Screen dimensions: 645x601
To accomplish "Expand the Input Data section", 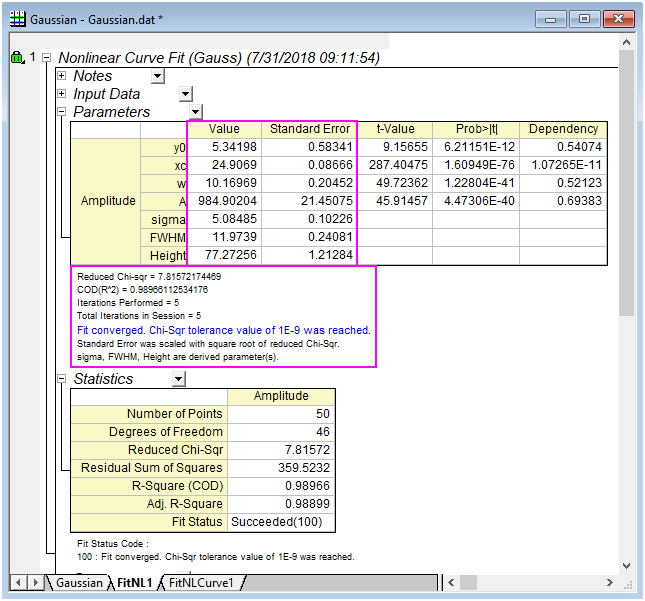I will pyautogui.click(x=62, y=94).
